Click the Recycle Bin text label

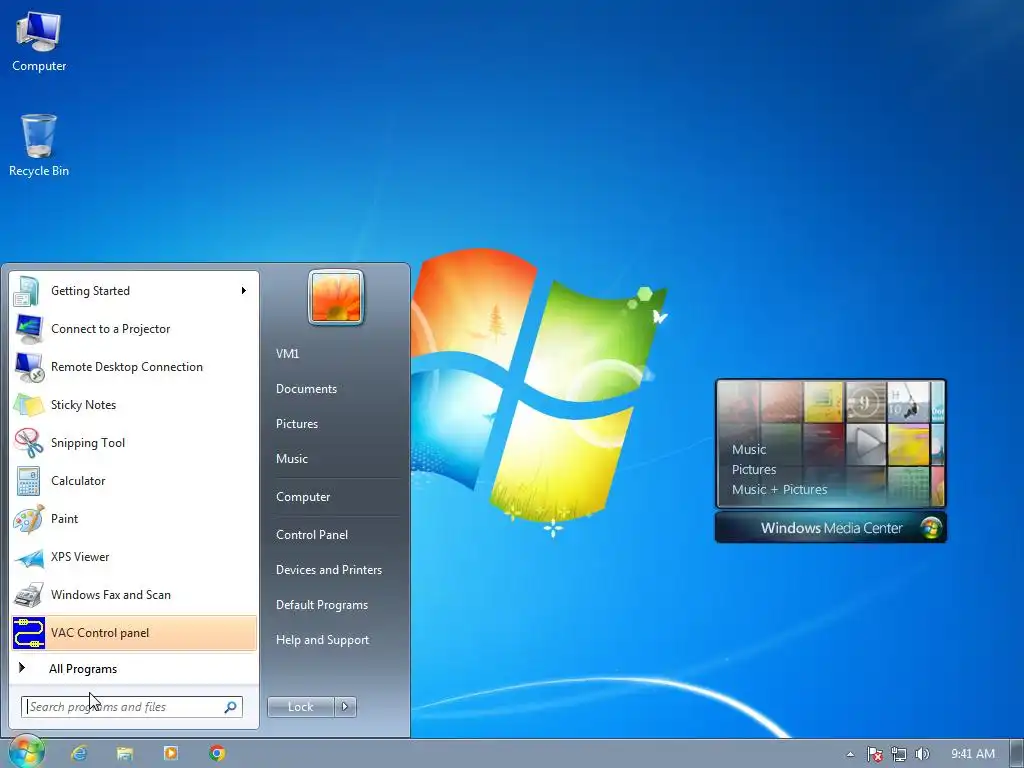39,171
